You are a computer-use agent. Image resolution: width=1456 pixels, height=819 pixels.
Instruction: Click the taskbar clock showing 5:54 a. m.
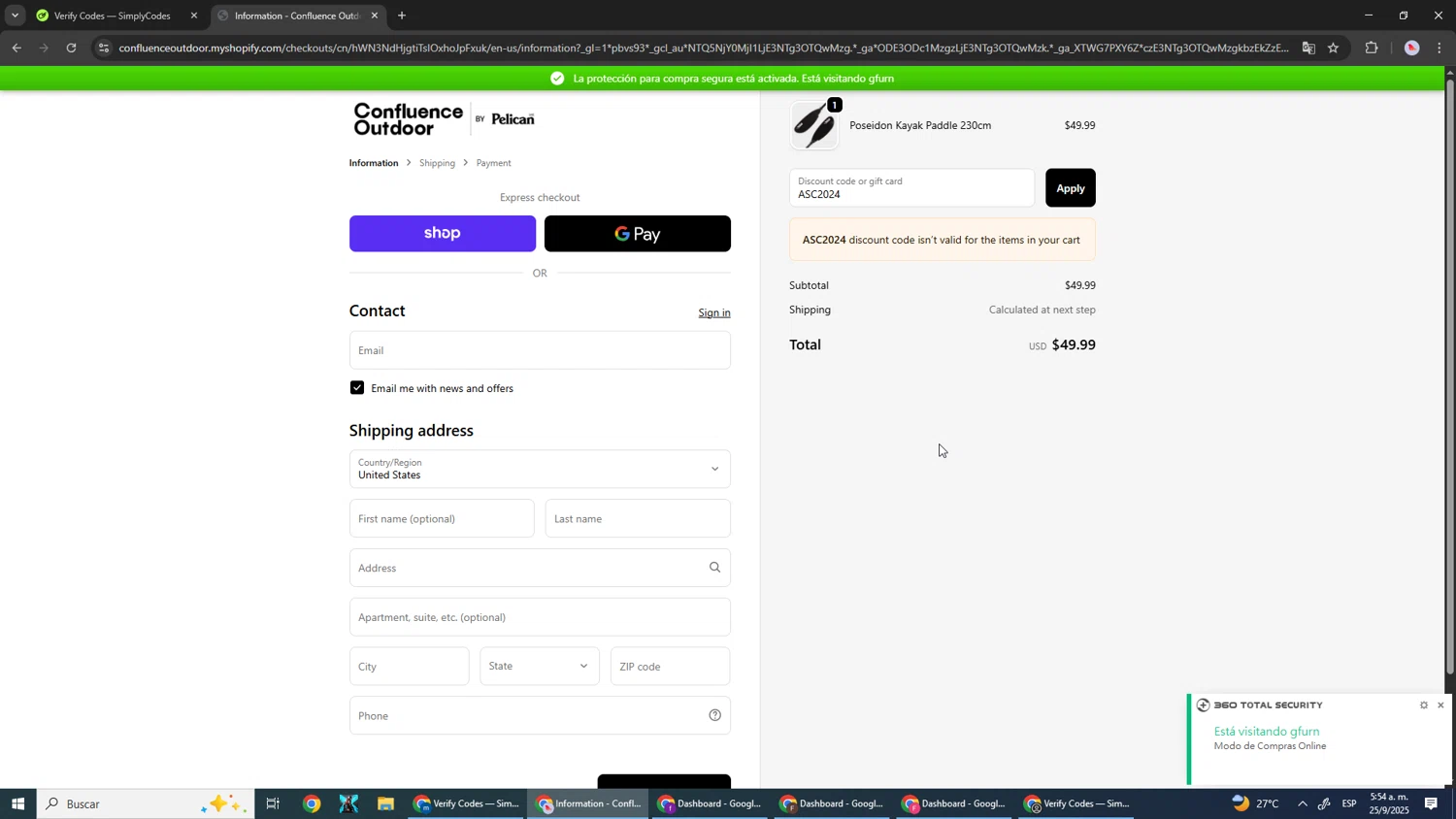[x=1388, y=803]
